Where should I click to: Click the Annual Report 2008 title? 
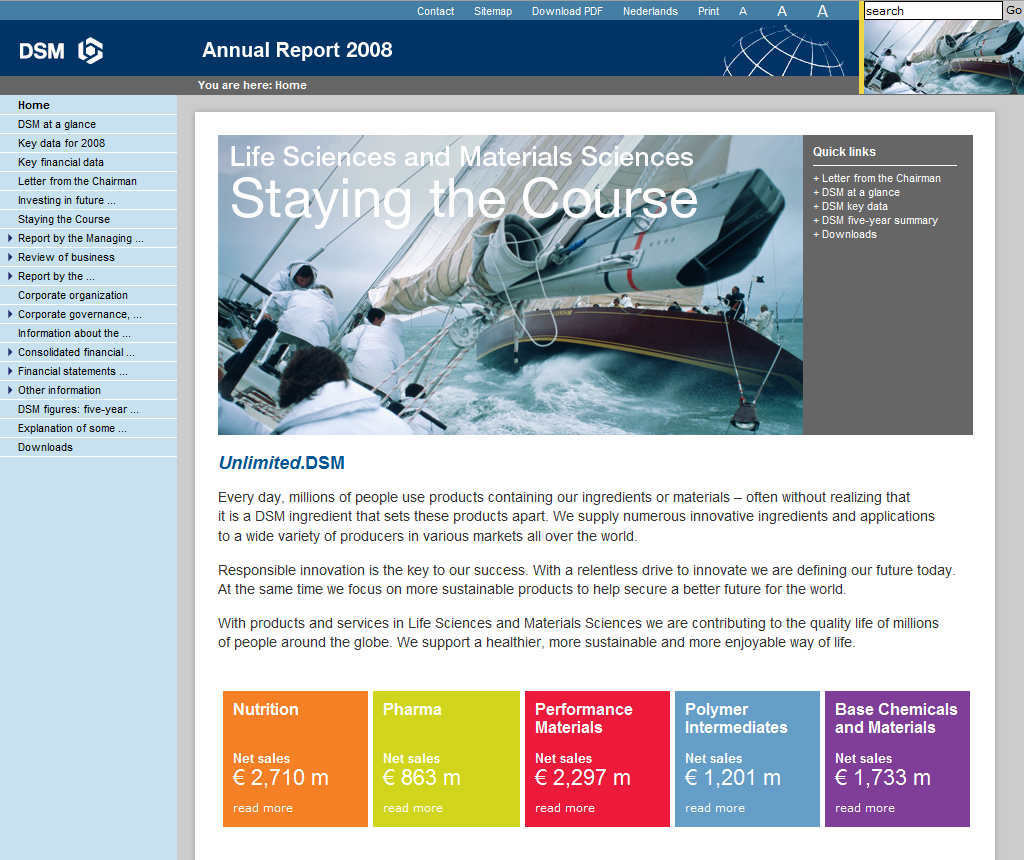pos(297,50)
